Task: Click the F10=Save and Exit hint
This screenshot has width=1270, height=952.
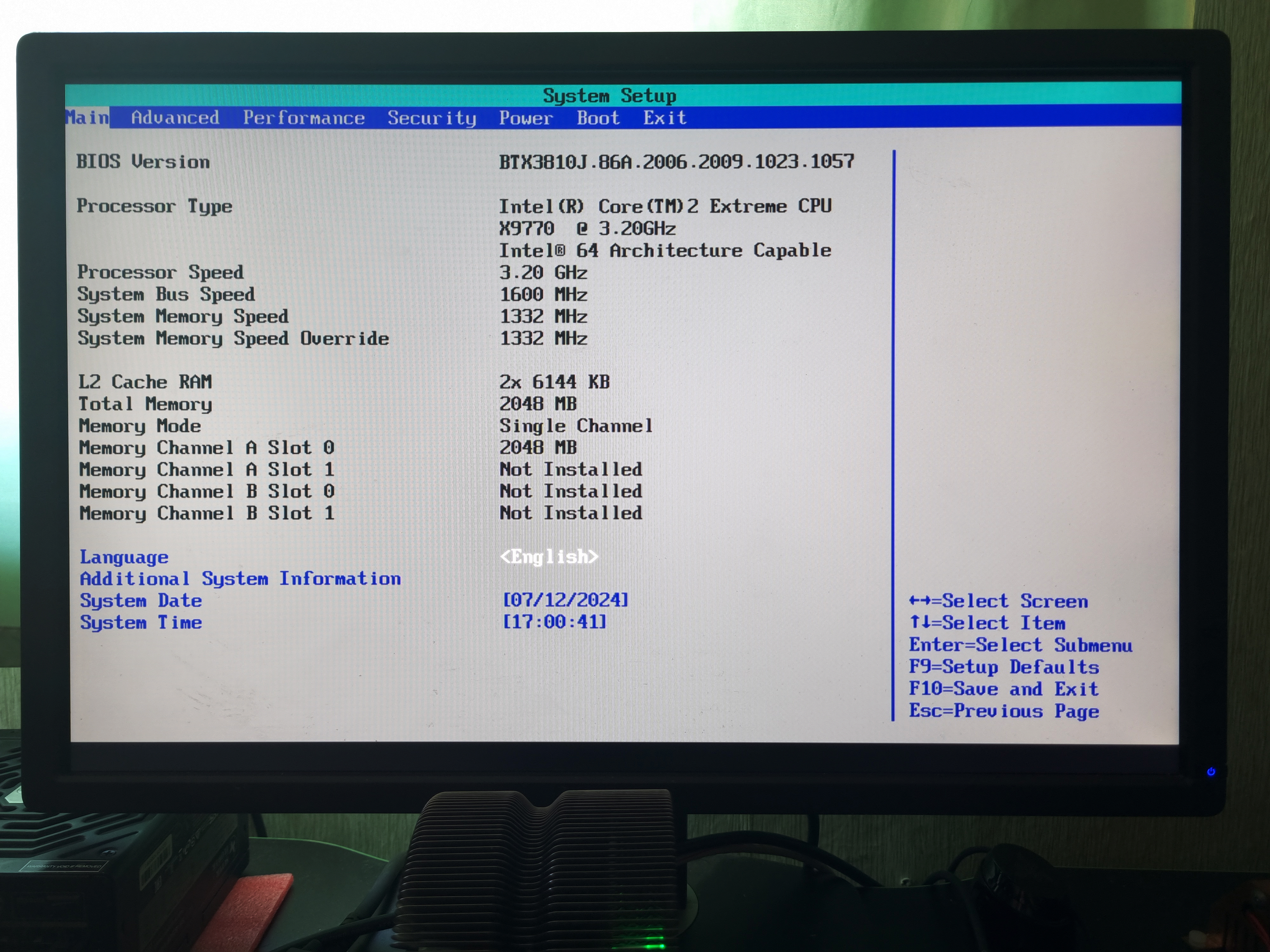Action: 1004,689
